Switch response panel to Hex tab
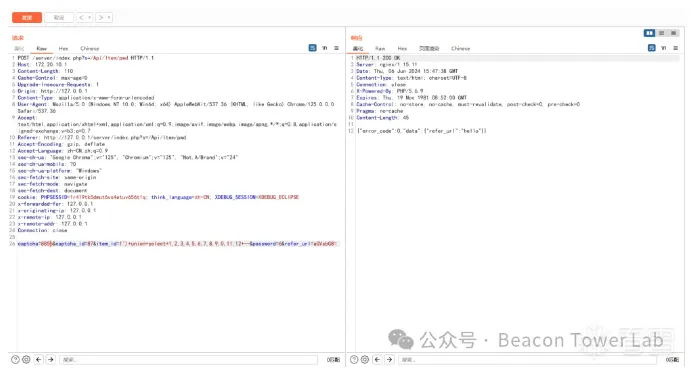Viewport: 694px width, 380px height. 402,48
